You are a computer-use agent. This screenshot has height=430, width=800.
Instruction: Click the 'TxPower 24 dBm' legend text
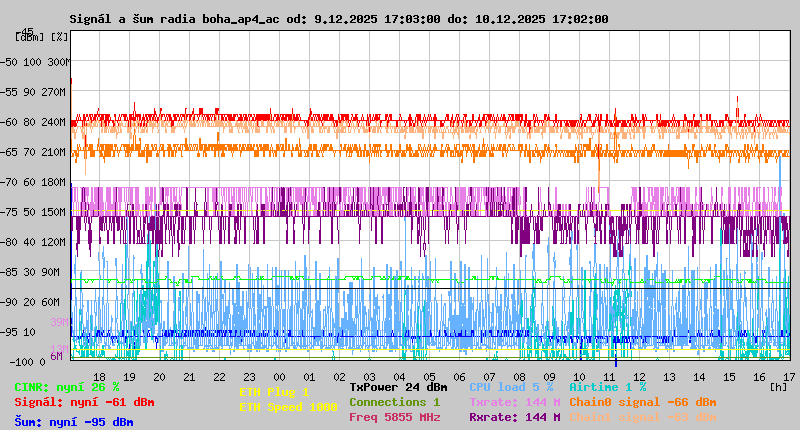[x=398, y=388]
